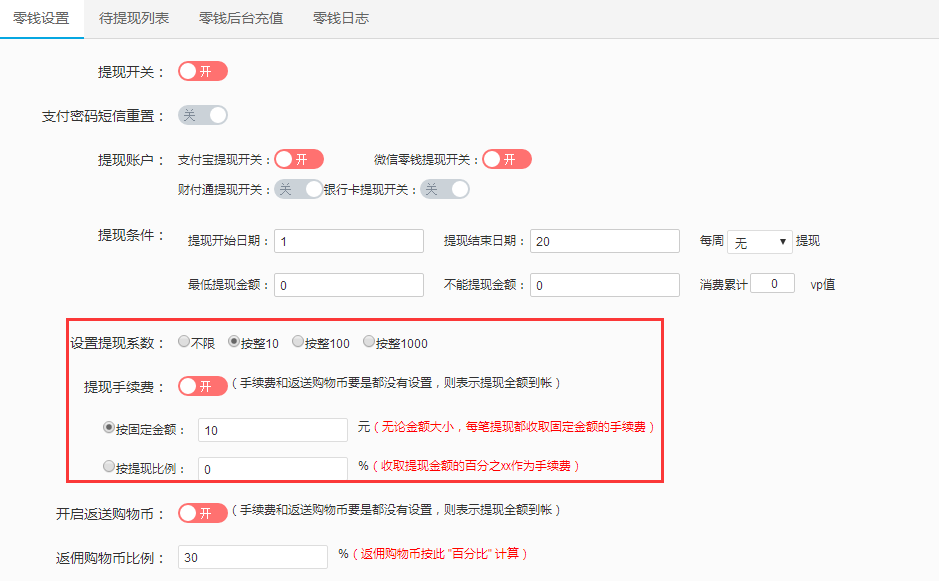Click the 最低提现金额 input field

click(x=349, y=285)
